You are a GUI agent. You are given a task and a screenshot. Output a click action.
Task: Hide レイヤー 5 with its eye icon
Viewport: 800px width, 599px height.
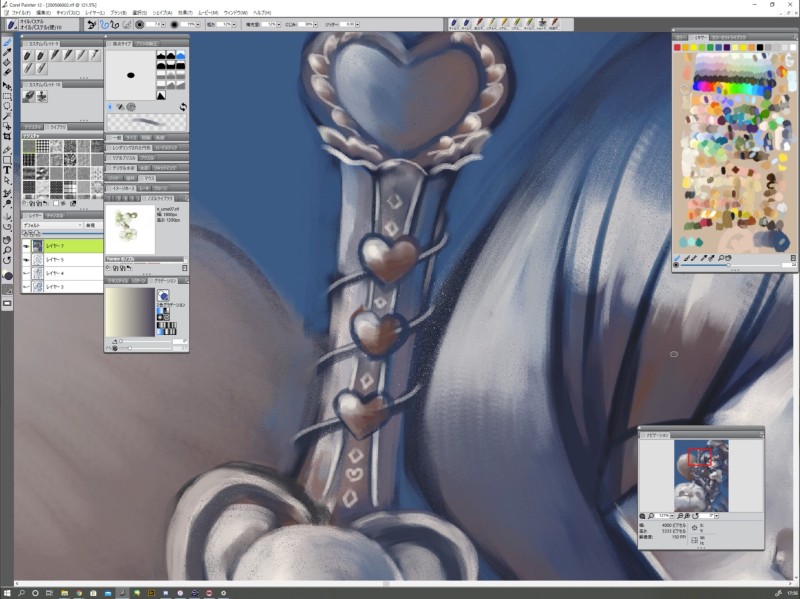click(x=26, y=260)
